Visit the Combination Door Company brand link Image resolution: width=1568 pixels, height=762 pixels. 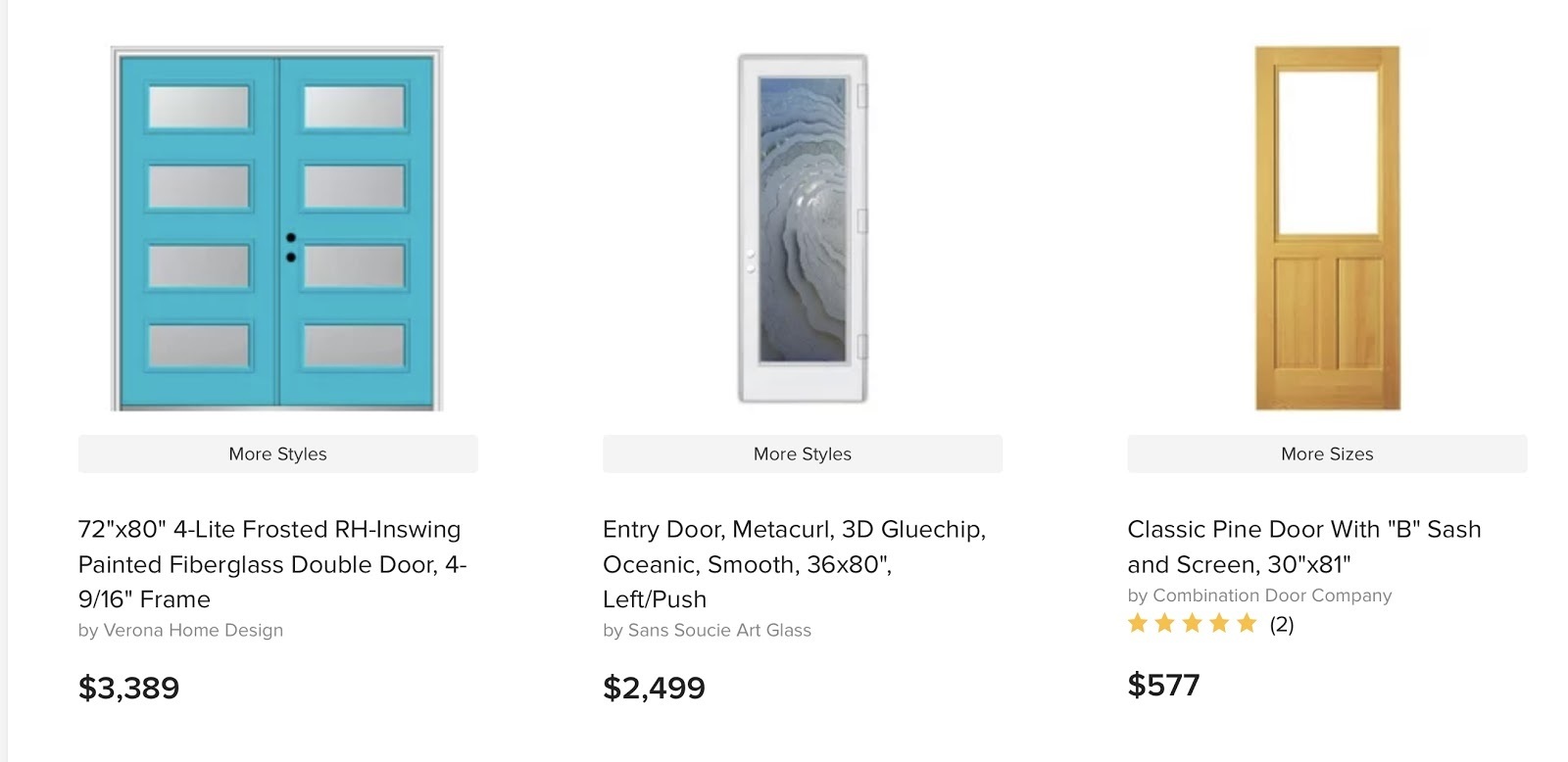coord(1272,595)
